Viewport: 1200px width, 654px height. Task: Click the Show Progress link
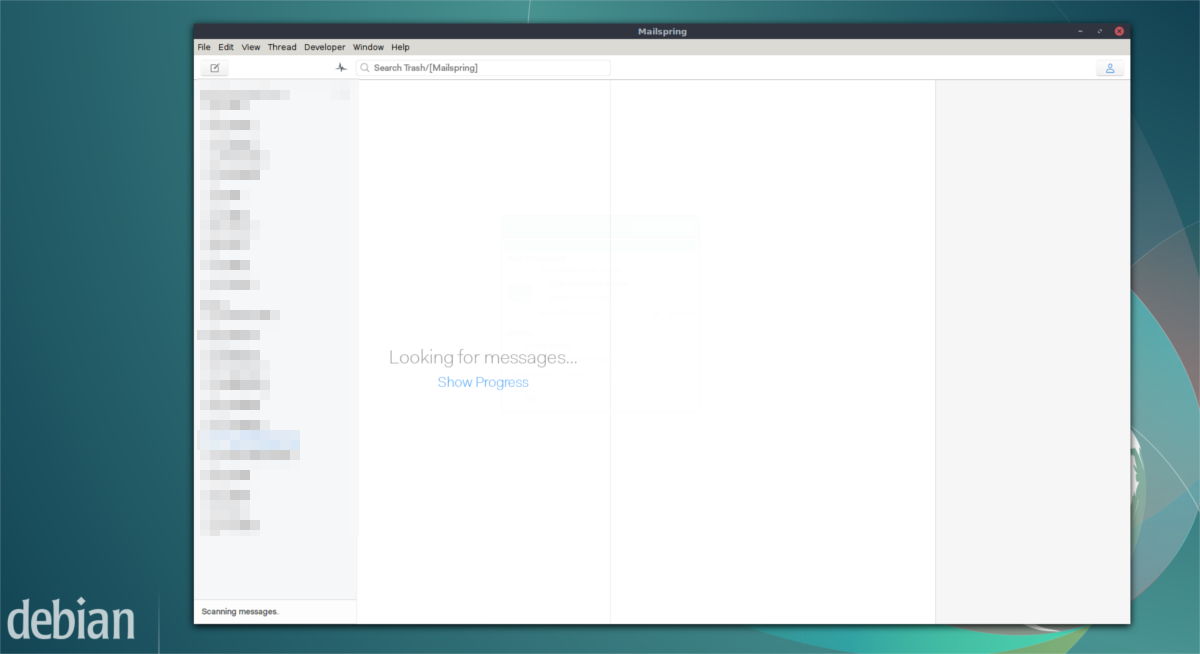click(x=483, y=382)
